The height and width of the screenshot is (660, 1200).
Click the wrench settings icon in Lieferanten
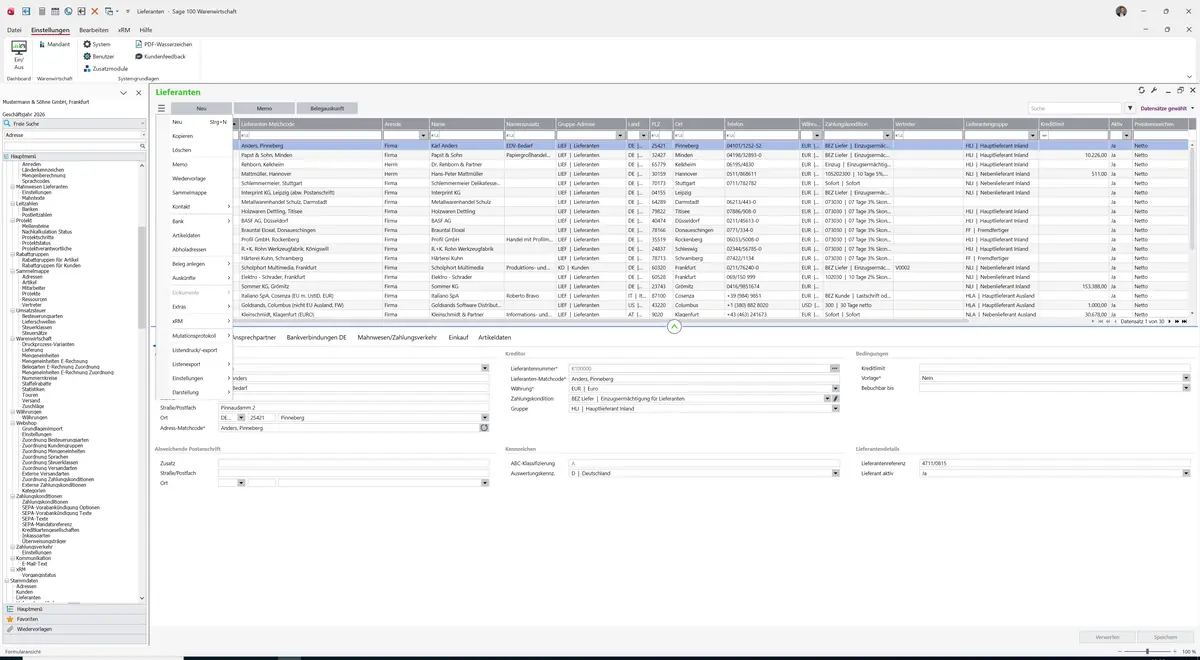click(1154, 90)
